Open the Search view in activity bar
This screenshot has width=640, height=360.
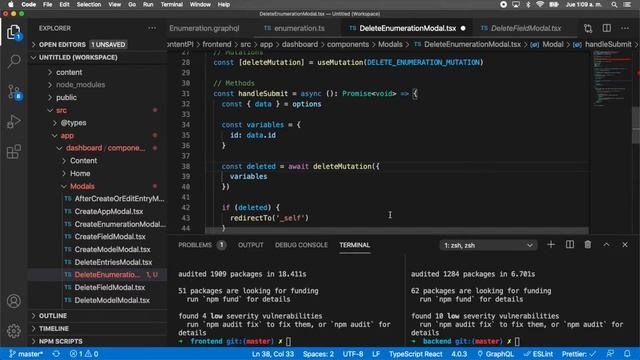14,61
